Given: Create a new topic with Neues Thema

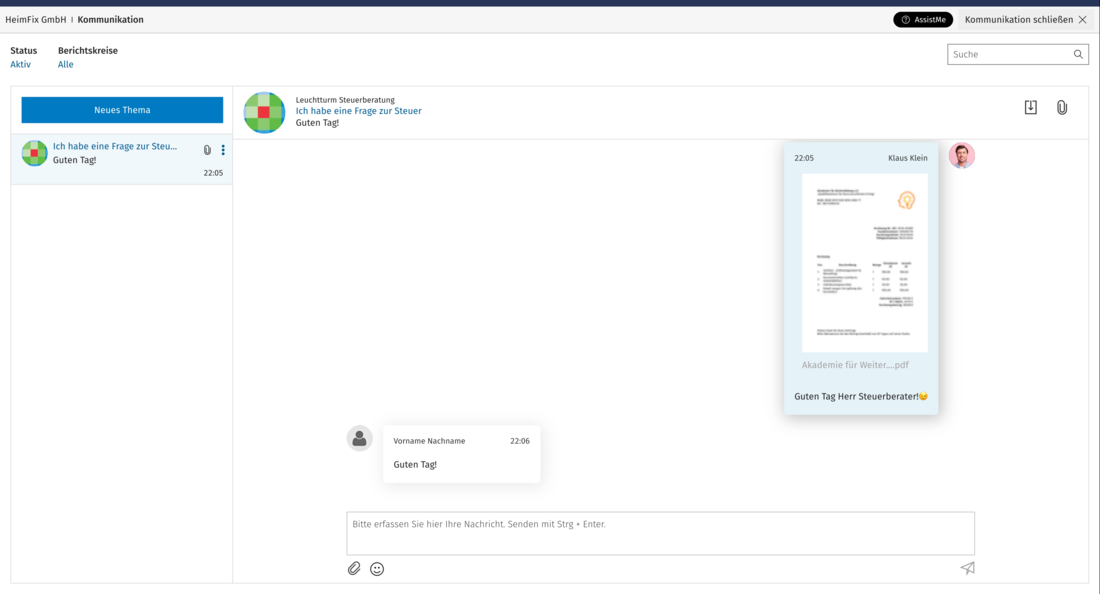Looking at the screenshot, I should point(122,110).
